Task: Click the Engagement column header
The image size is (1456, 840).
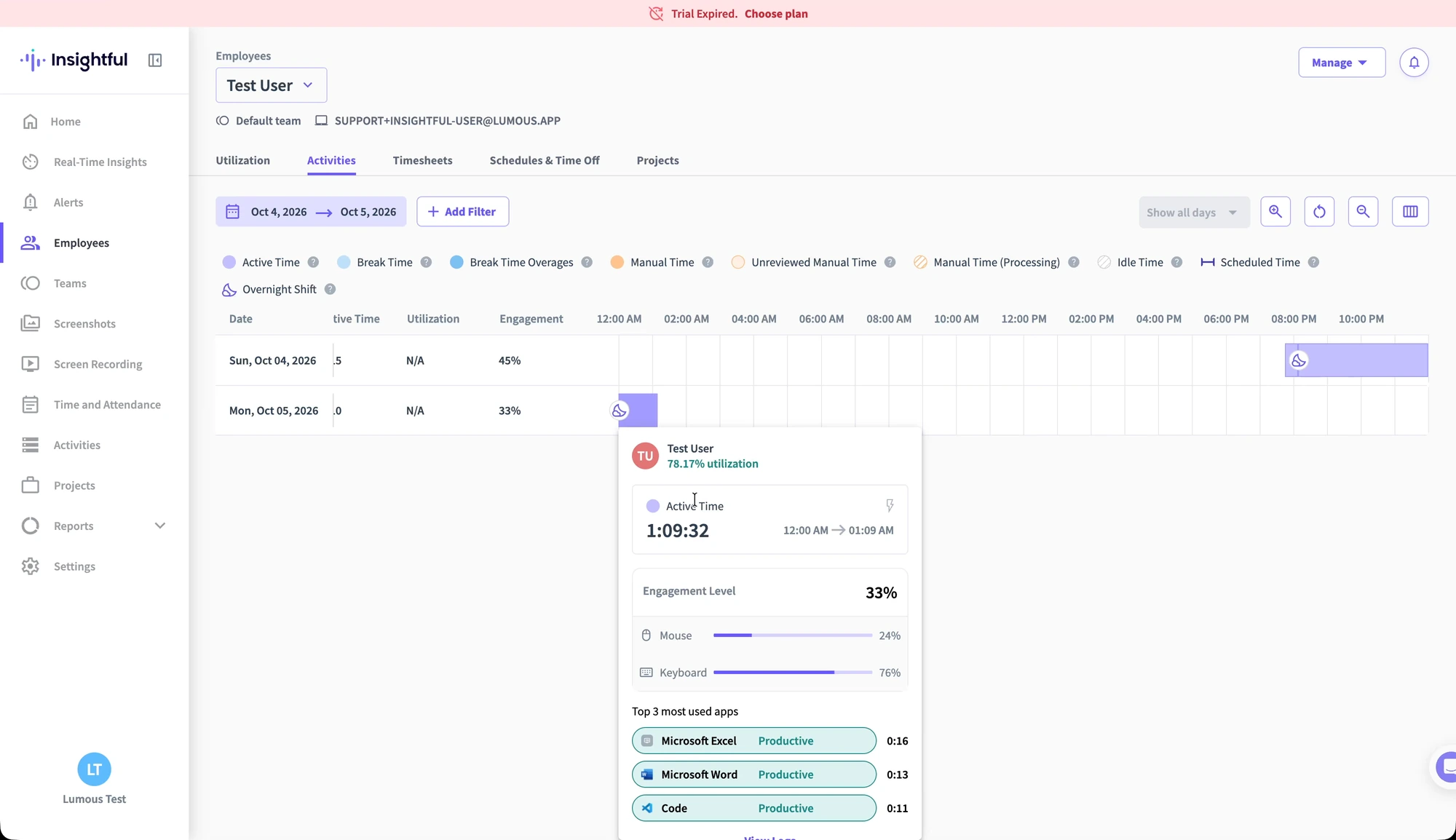Action: [x=531, y=319]
